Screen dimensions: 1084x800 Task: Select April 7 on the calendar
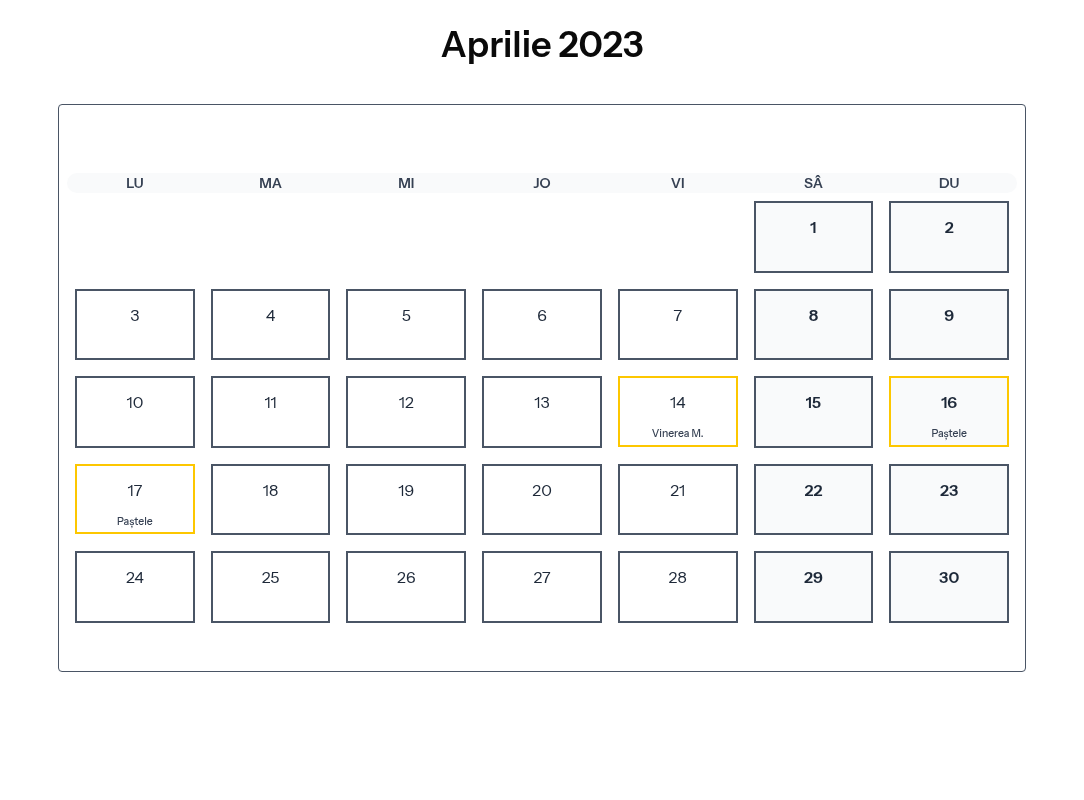(677, 324)
